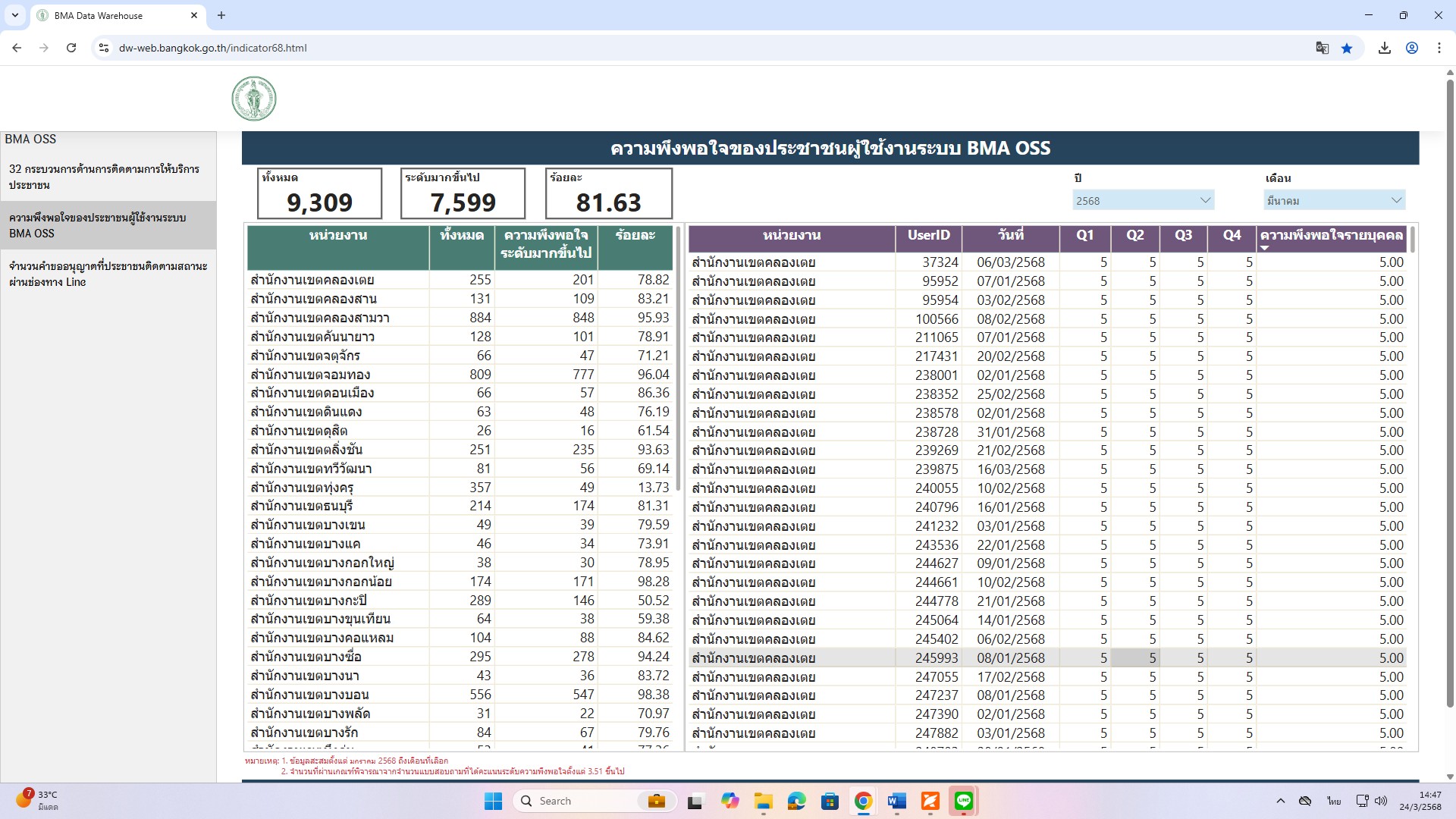Image resolution: width=1456 pixels, height=819 pixels.
Task: Open the month dropdown showing มีนาคม
Action: [x=1335, y=200]
